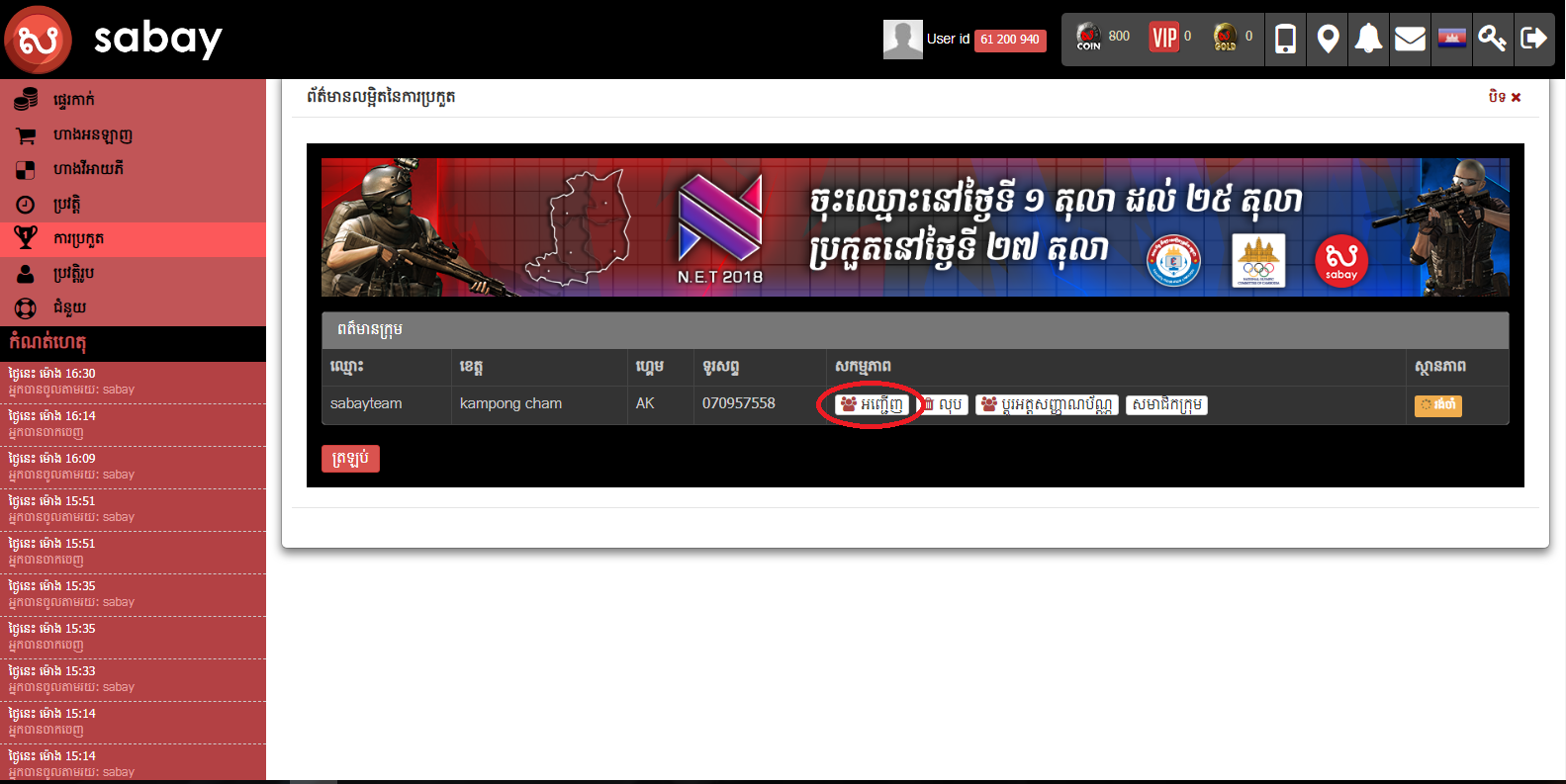Switch language via Cambodian flag icon

coord(1451,39)
